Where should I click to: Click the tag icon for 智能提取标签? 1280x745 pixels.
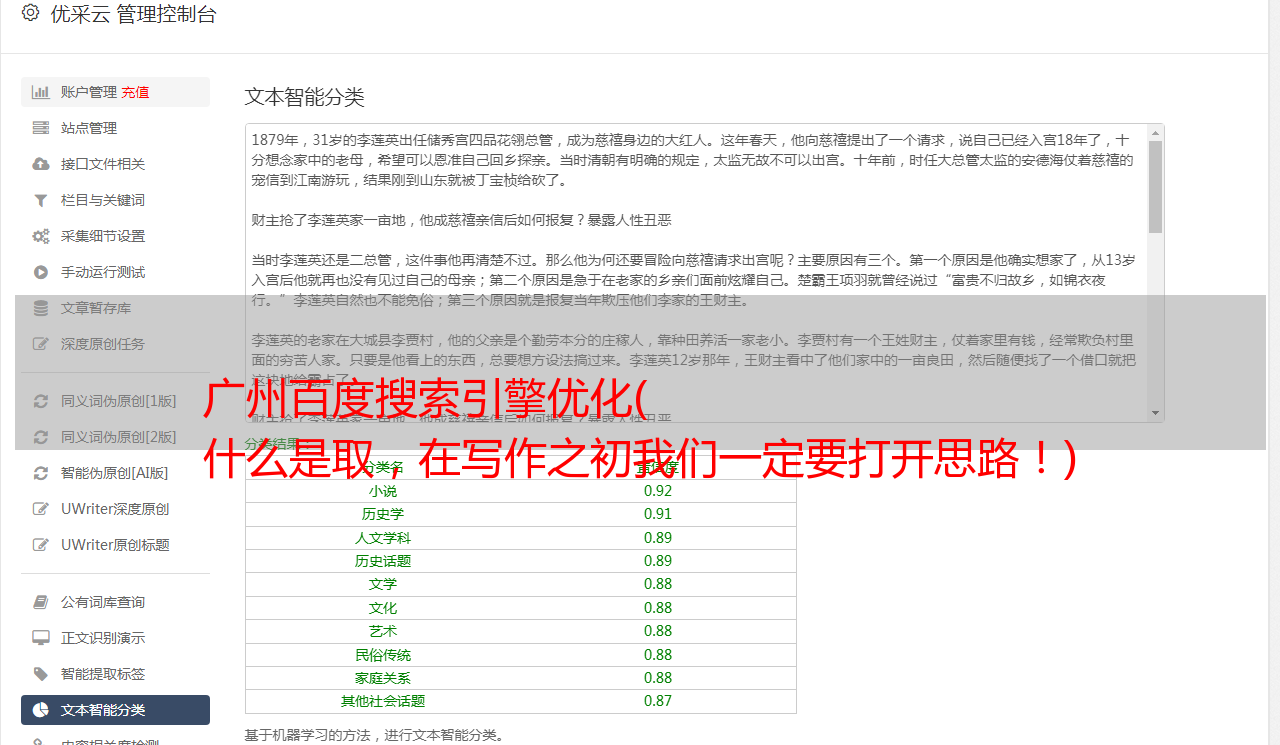pos(41,674)
